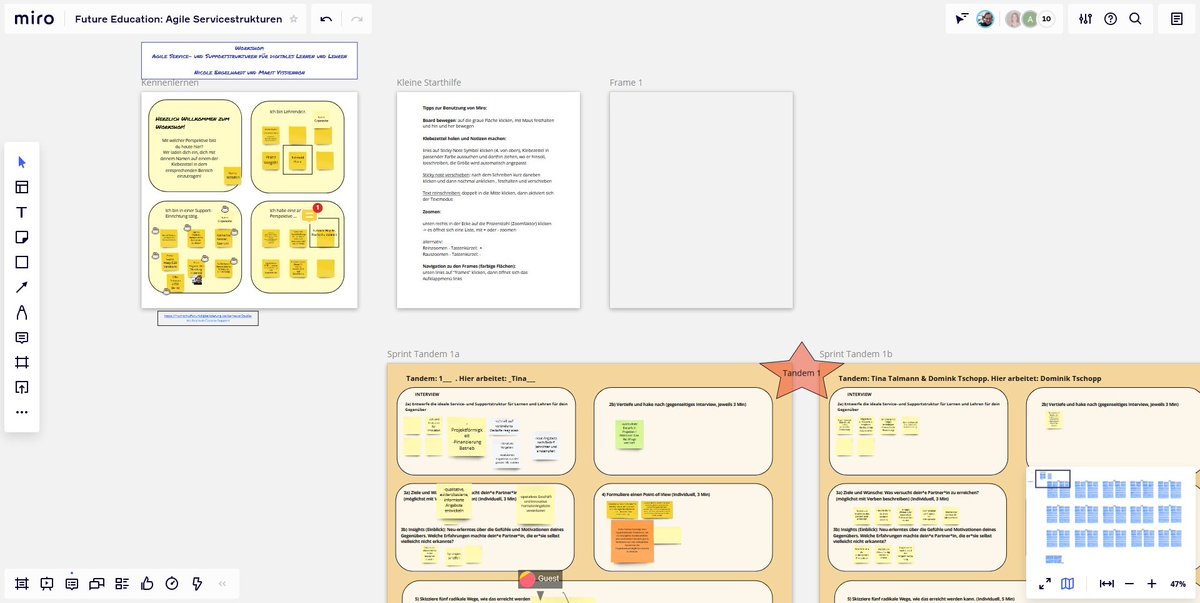Viewport: 1200px width, 603px height.
Task: Select the empty Frame 1 canvas
Action: point(701,200)
